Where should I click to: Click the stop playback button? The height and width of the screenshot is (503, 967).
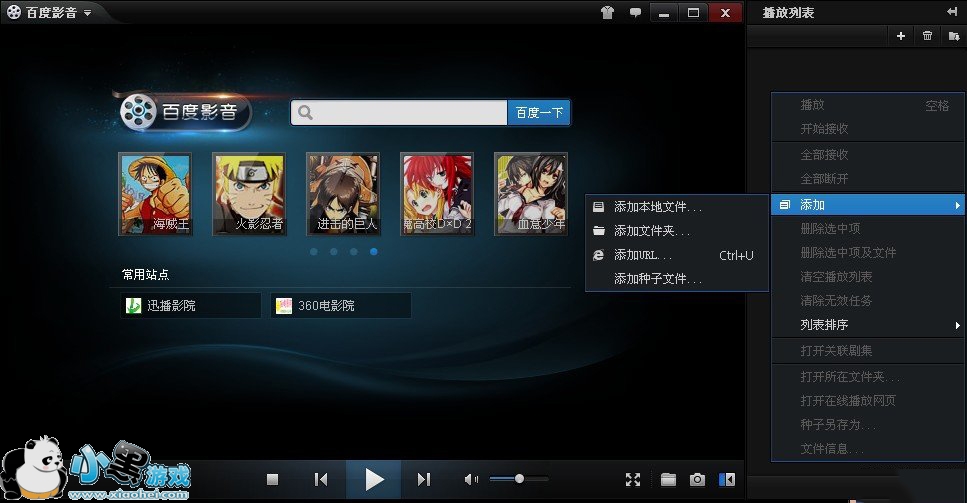273,480
